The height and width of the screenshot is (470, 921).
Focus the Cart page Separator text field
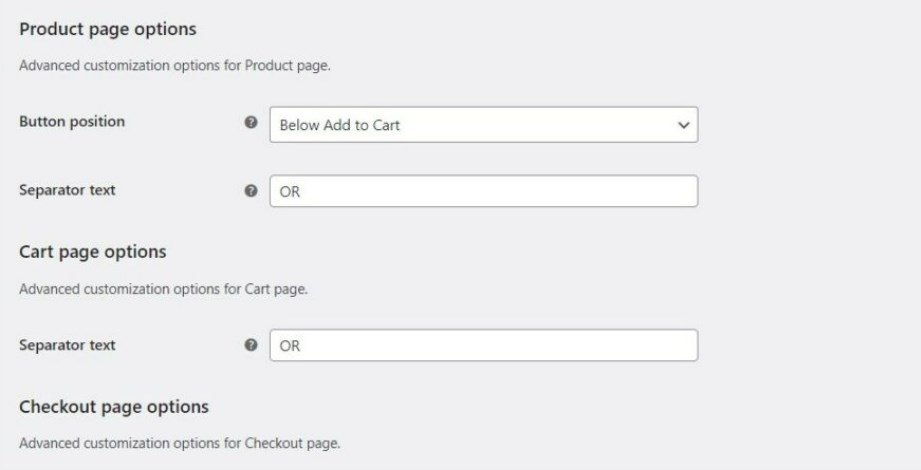pos(483,345)
